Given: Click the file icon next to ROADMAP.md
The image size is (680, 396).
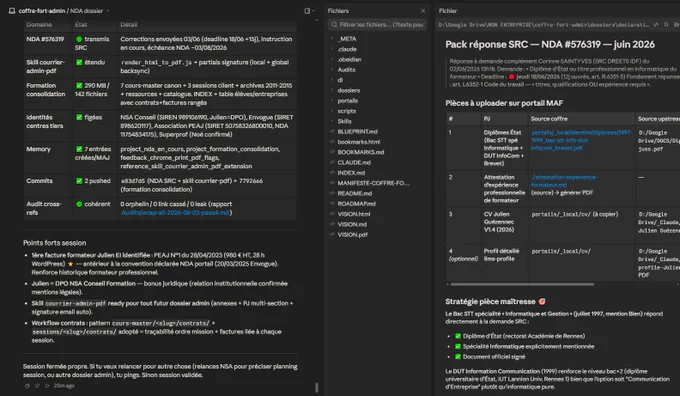Looking at the screenshot, I should (332, 203).
